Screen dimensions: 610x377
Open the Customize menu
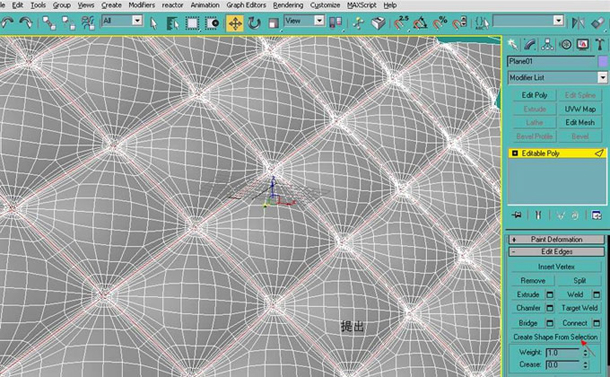coord(325,5)
